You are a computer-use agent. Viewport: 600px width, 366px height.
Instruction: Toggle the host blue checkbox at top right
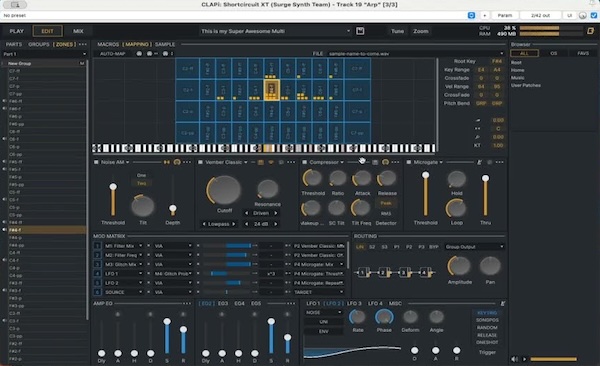(x=593, y=15)
